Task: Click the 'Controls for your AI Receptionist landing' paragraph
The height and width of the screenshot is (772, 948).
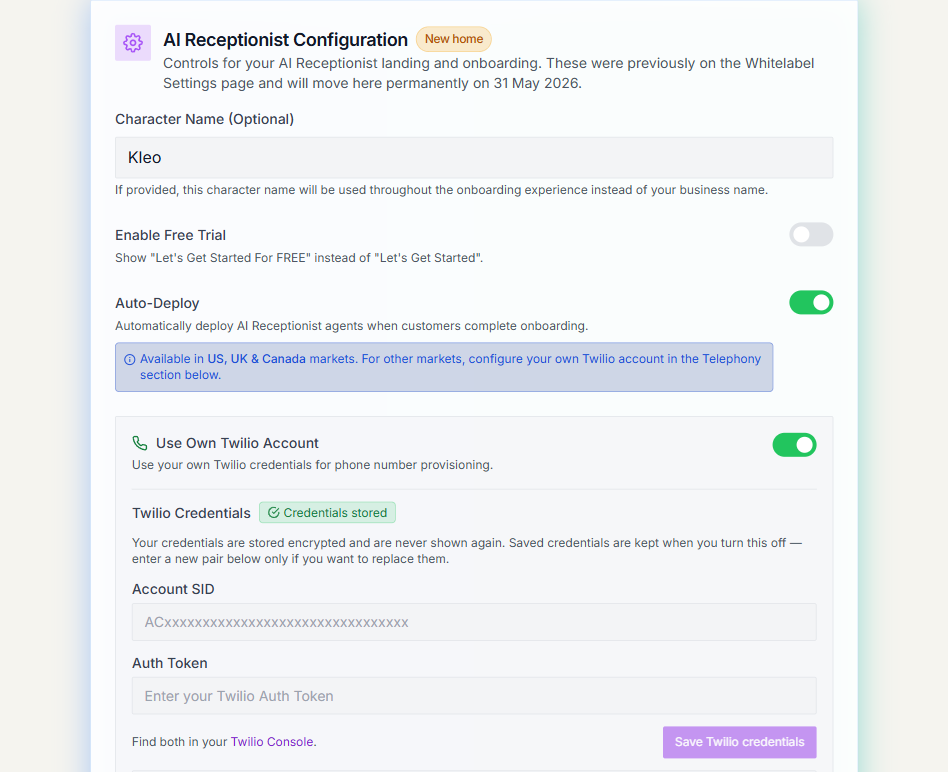Action: (489, 73)
